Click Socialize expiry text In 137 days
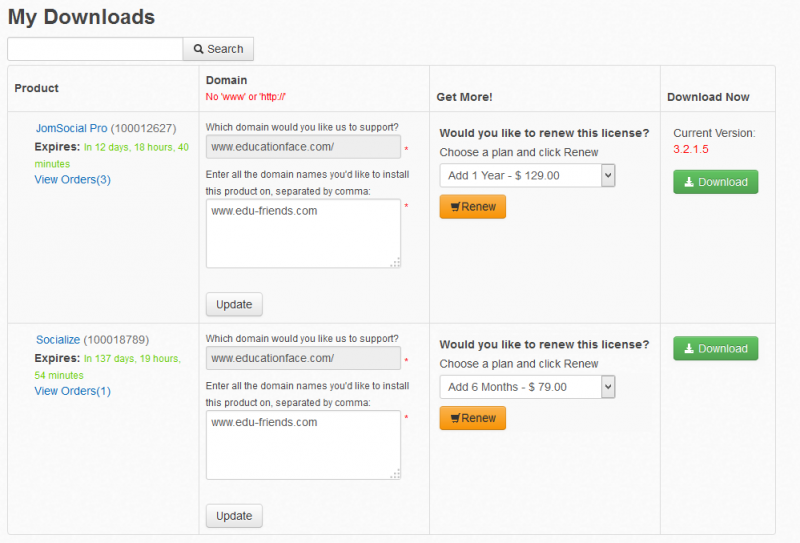800x543 pixels. (x=108, y=366)
